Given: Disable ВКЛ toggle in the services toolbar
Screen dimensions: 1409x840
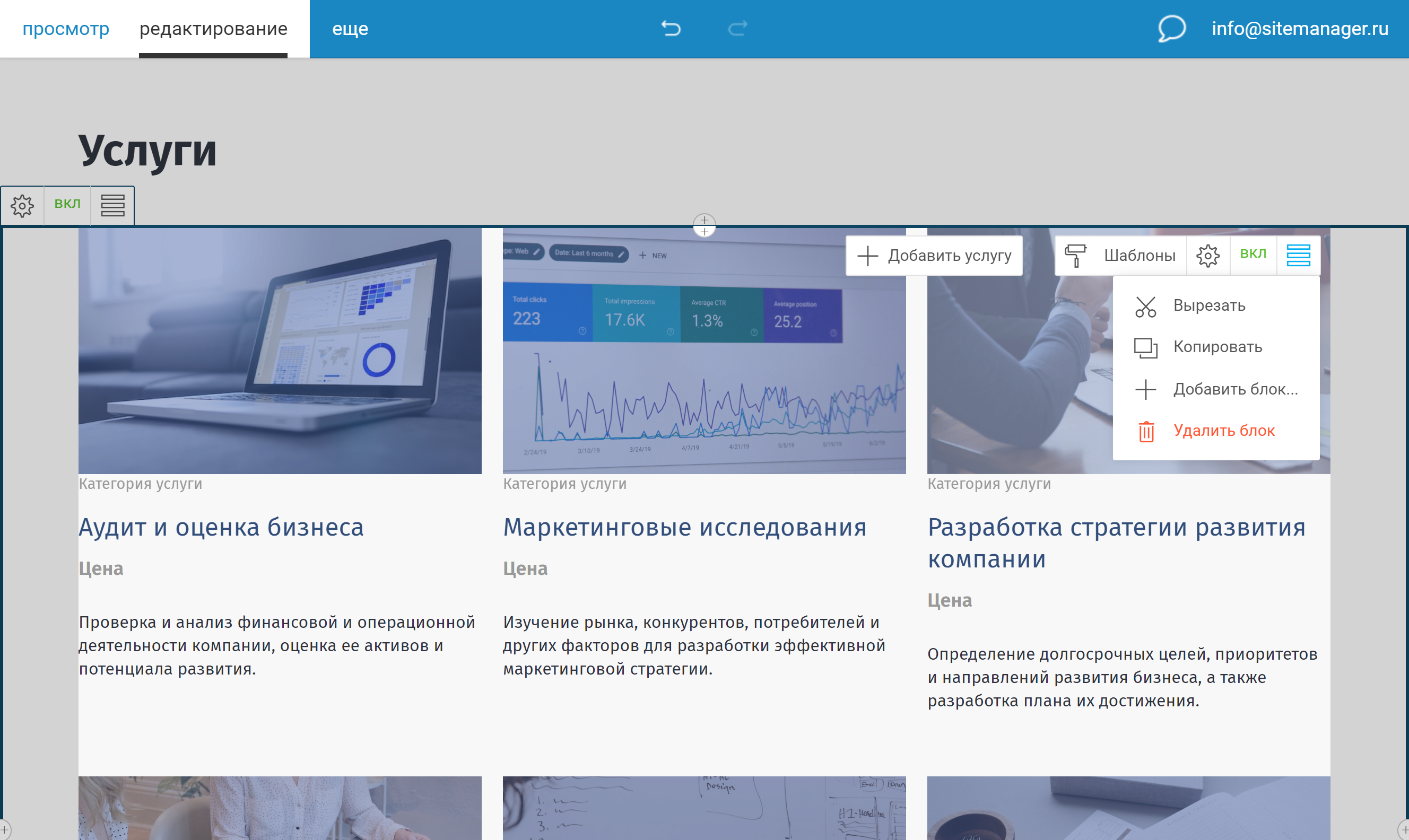Looking at the screenshot, I should click(1254, 255).
